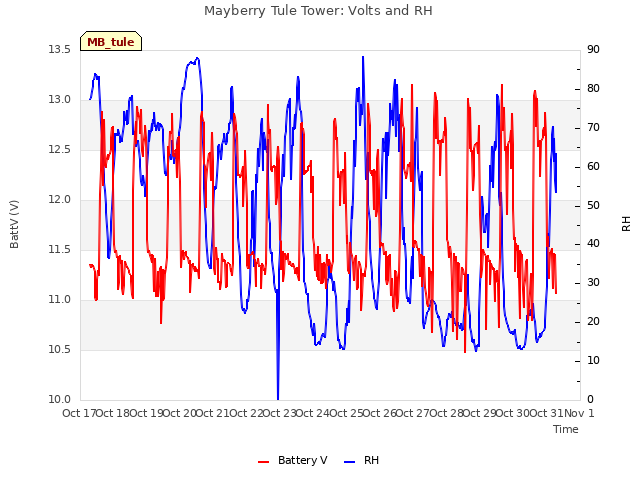Click the 10.0 left axis tick value
640x480 pixels.
click(59, 400)
